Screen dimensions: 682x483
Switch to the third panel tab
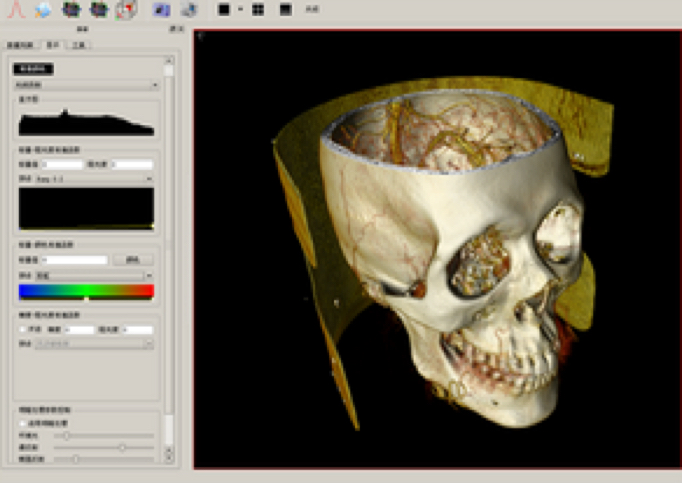tap(79, 46)
